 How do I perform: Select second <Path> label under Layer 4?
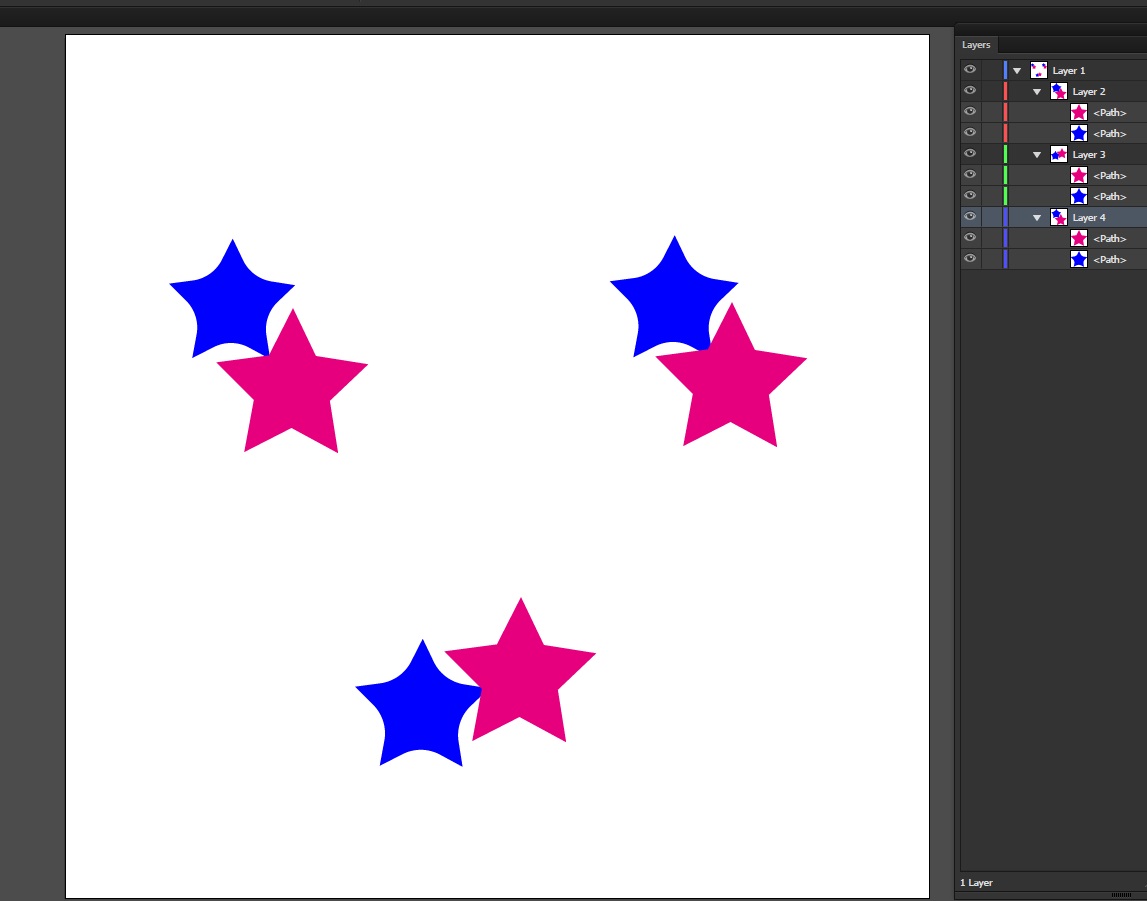[x=1110, y=259]
